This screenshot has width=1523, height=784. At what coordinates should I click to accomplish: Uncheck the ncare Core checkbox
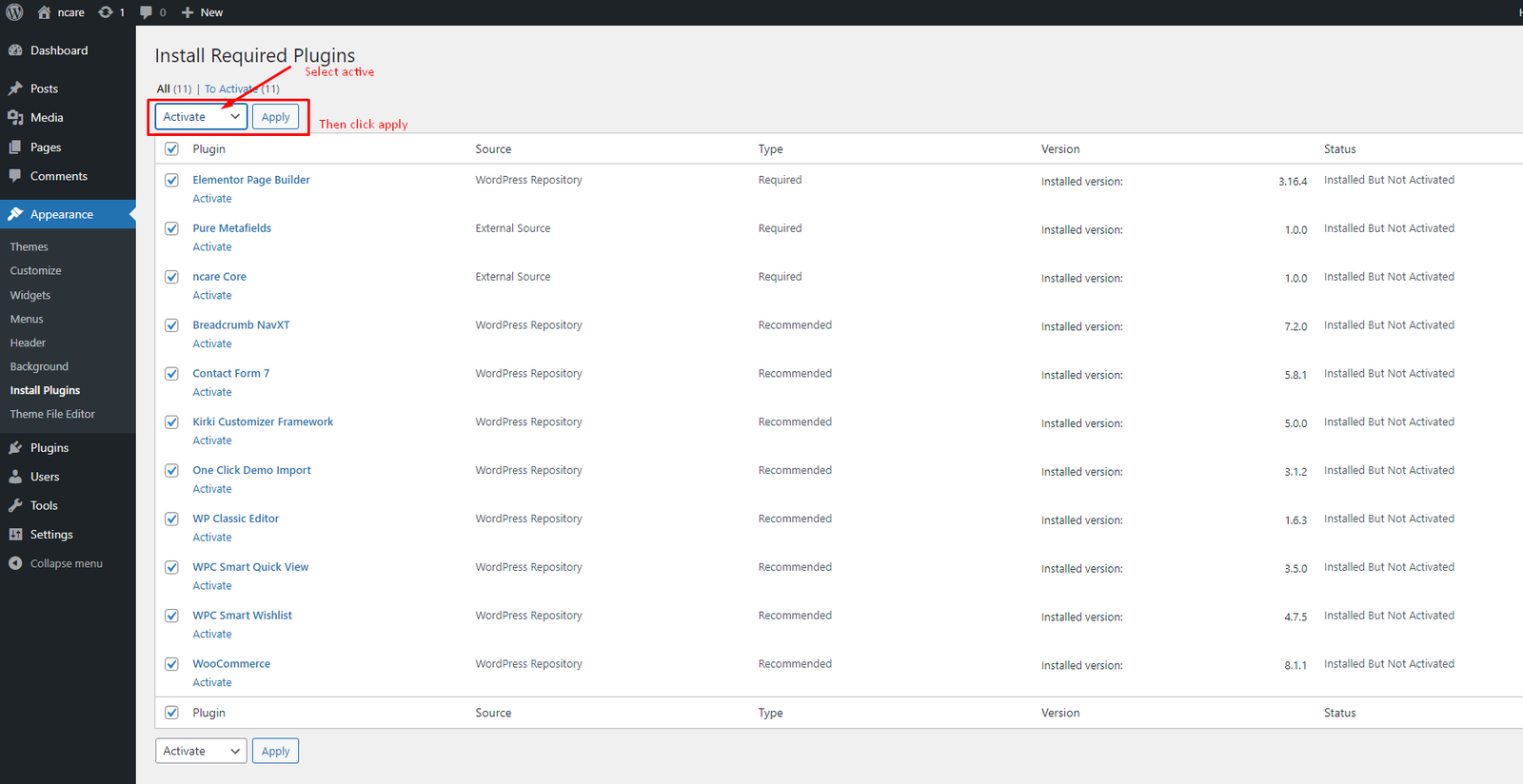point(171,277)
